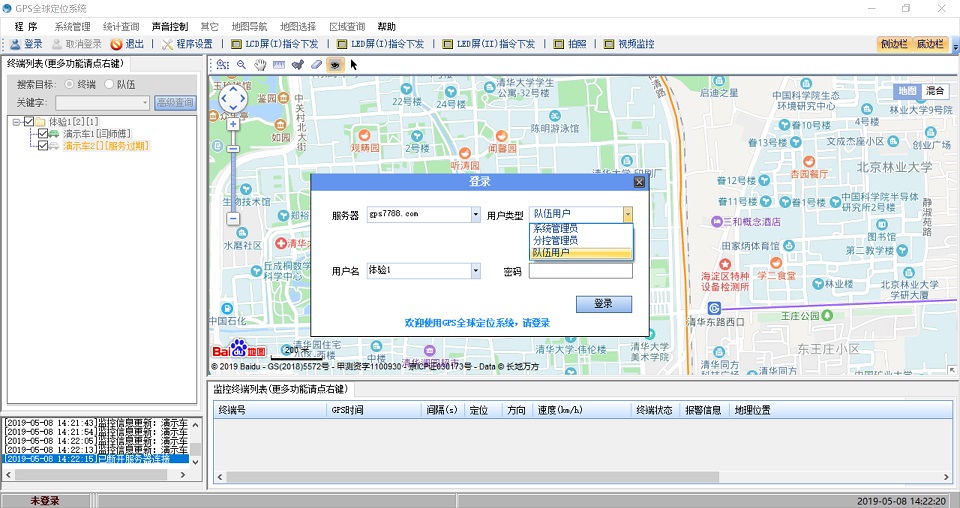
Task: Select the 终端列表 tab
Action: click(66, 64)
